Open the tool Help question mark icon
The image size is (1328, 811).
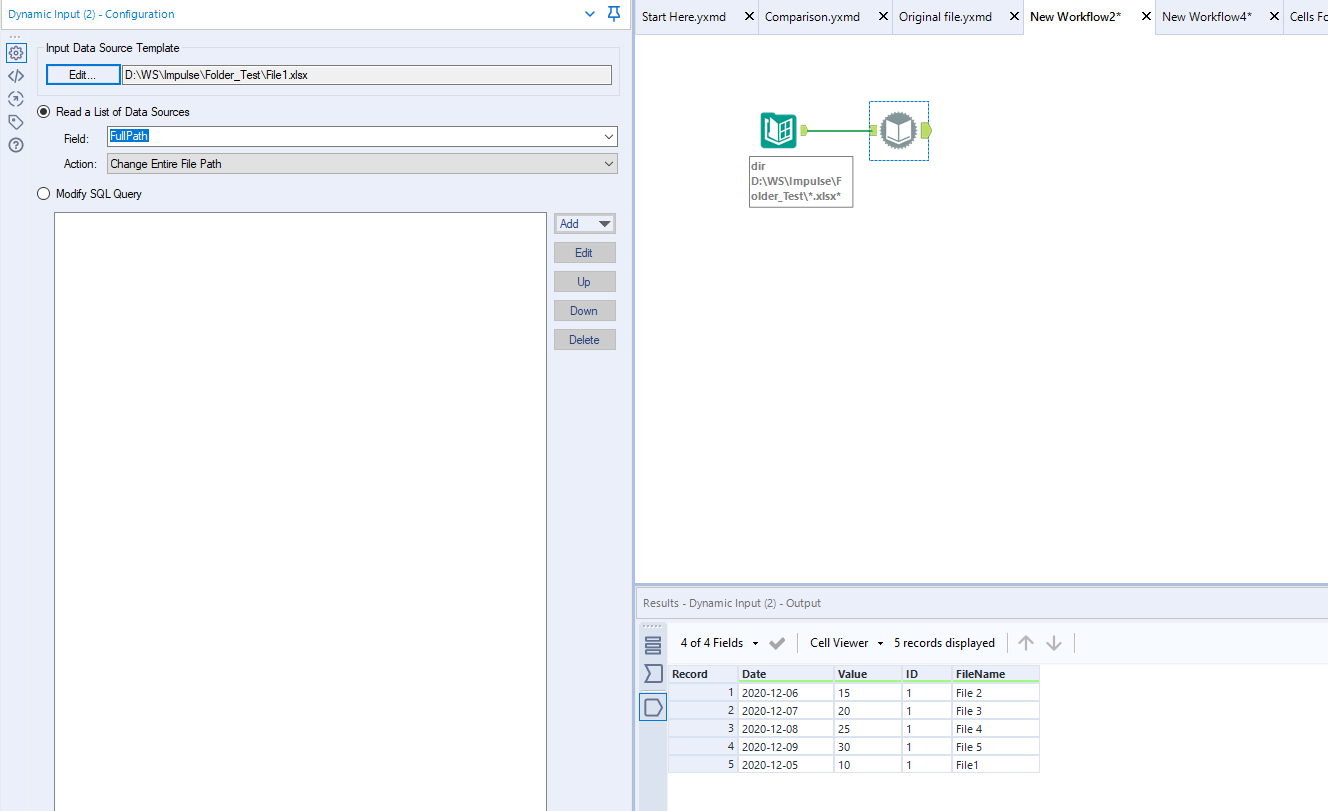pyautogui.click(x=16, y=145)
